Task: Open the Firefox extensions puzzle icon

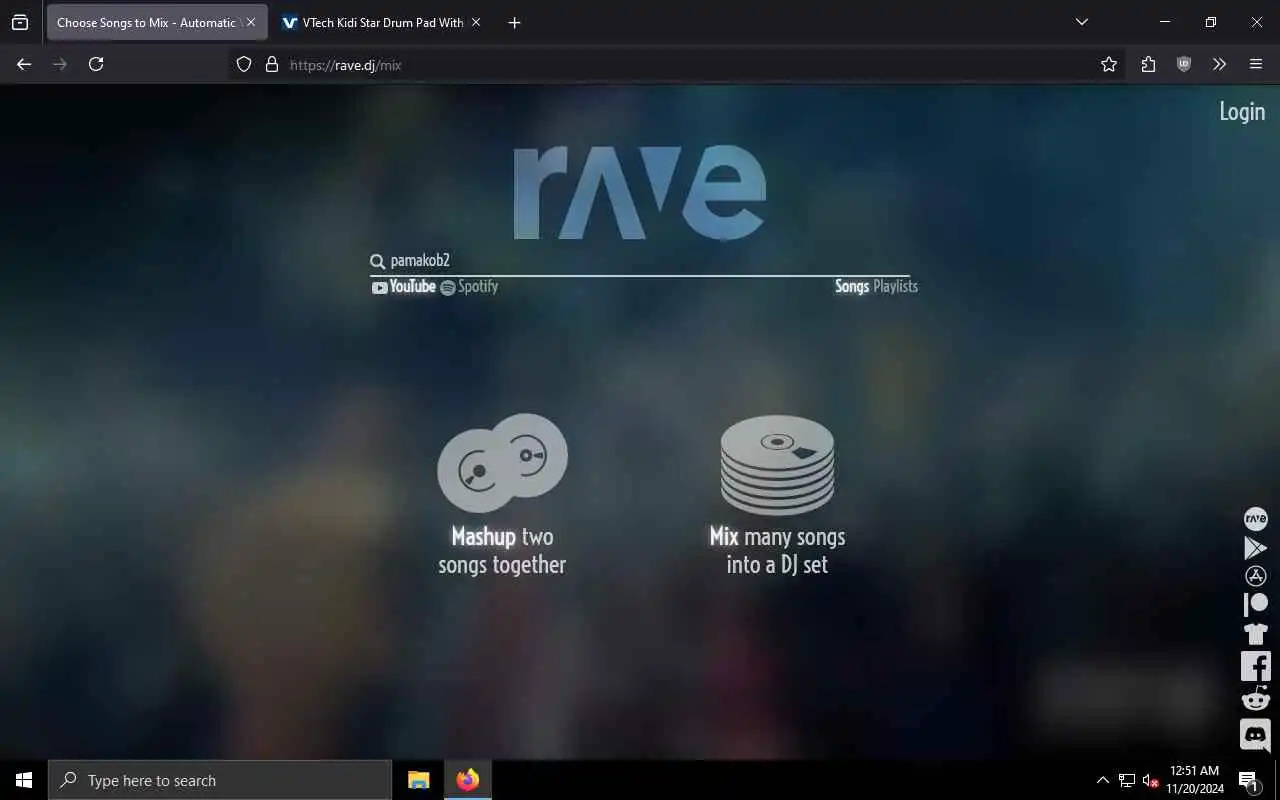Action: tap(1148, 64)
